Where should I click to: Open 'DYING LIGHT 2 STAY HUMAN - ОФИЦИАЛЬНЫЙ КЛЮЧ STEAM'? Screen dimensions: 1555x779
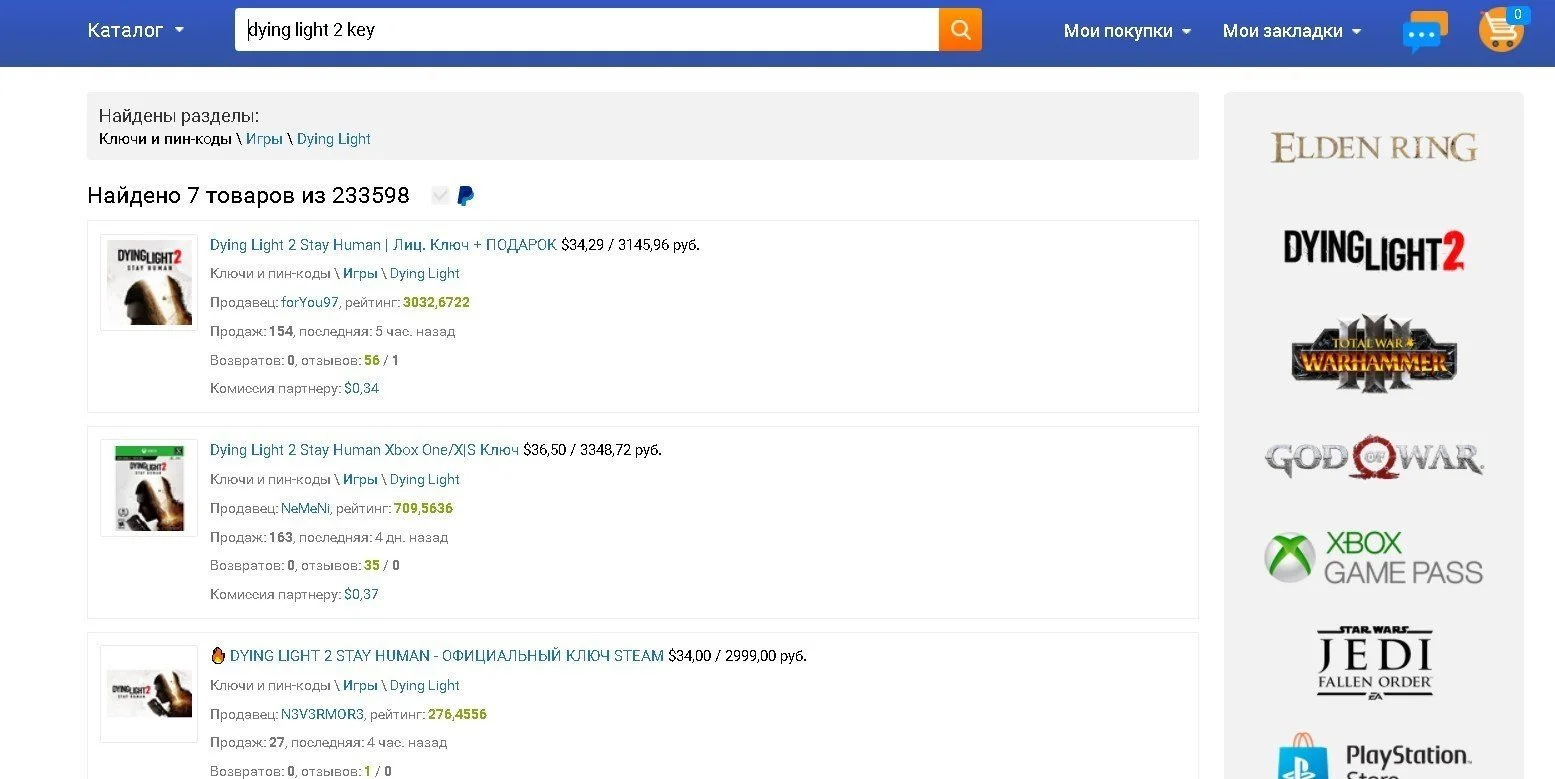click(447, 656)
